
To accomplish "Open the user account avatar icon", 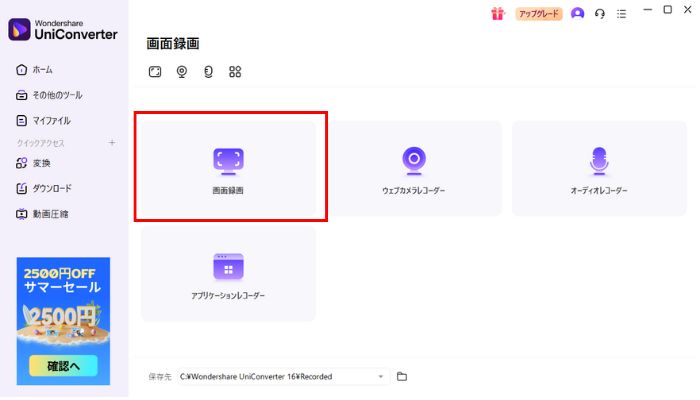I will click(x=577, y=14).
